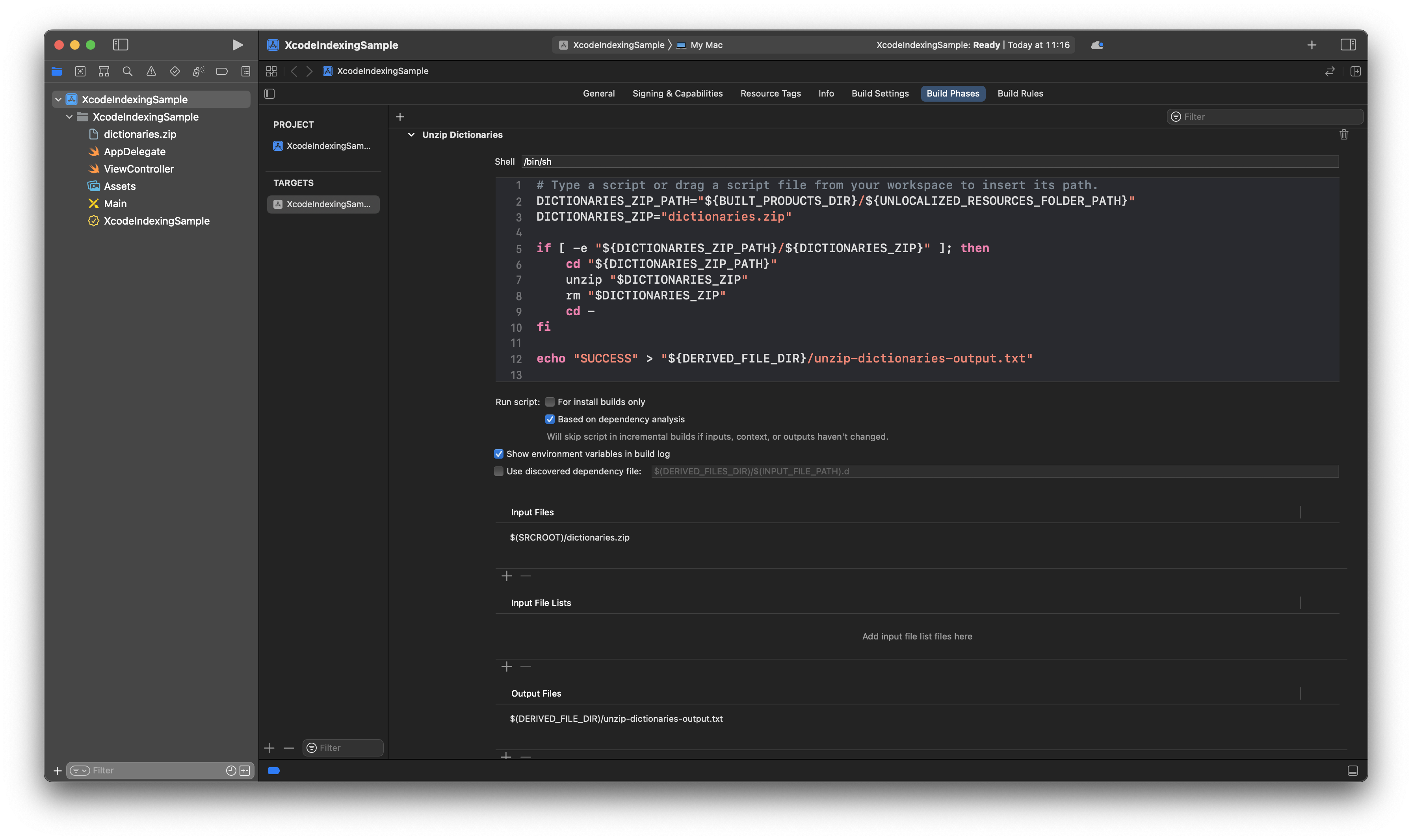The width and height of the screenshot is (1412, 840).
Task: Collapse the XcodeIndexingSample project root
Action: pos(58,100)
